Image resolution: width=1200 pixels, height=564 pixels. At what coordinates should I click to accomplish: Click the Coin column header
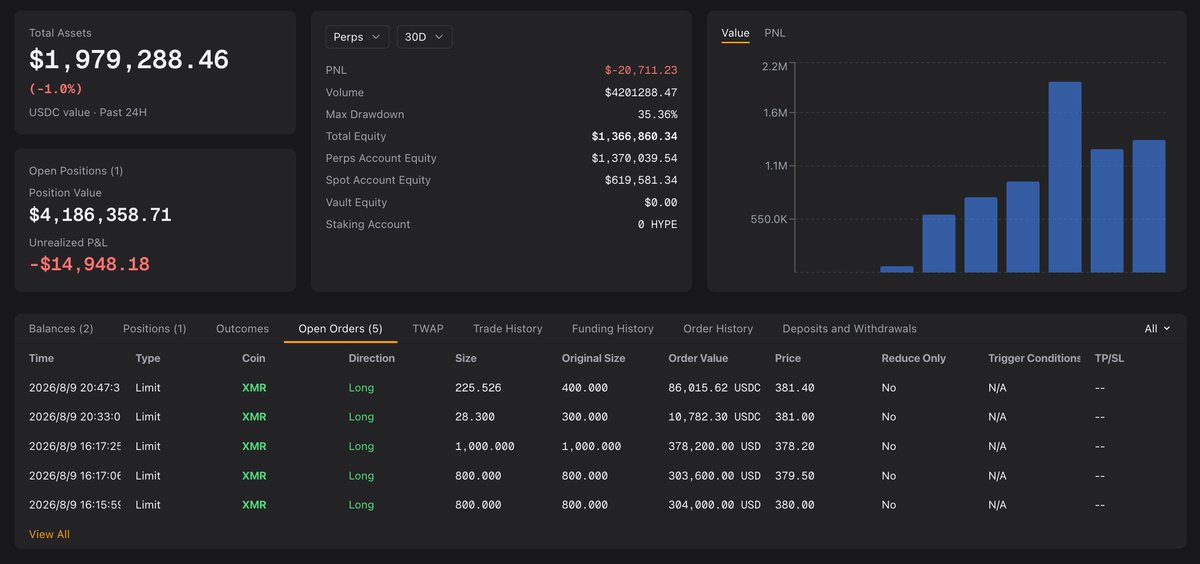click(254, 358)
